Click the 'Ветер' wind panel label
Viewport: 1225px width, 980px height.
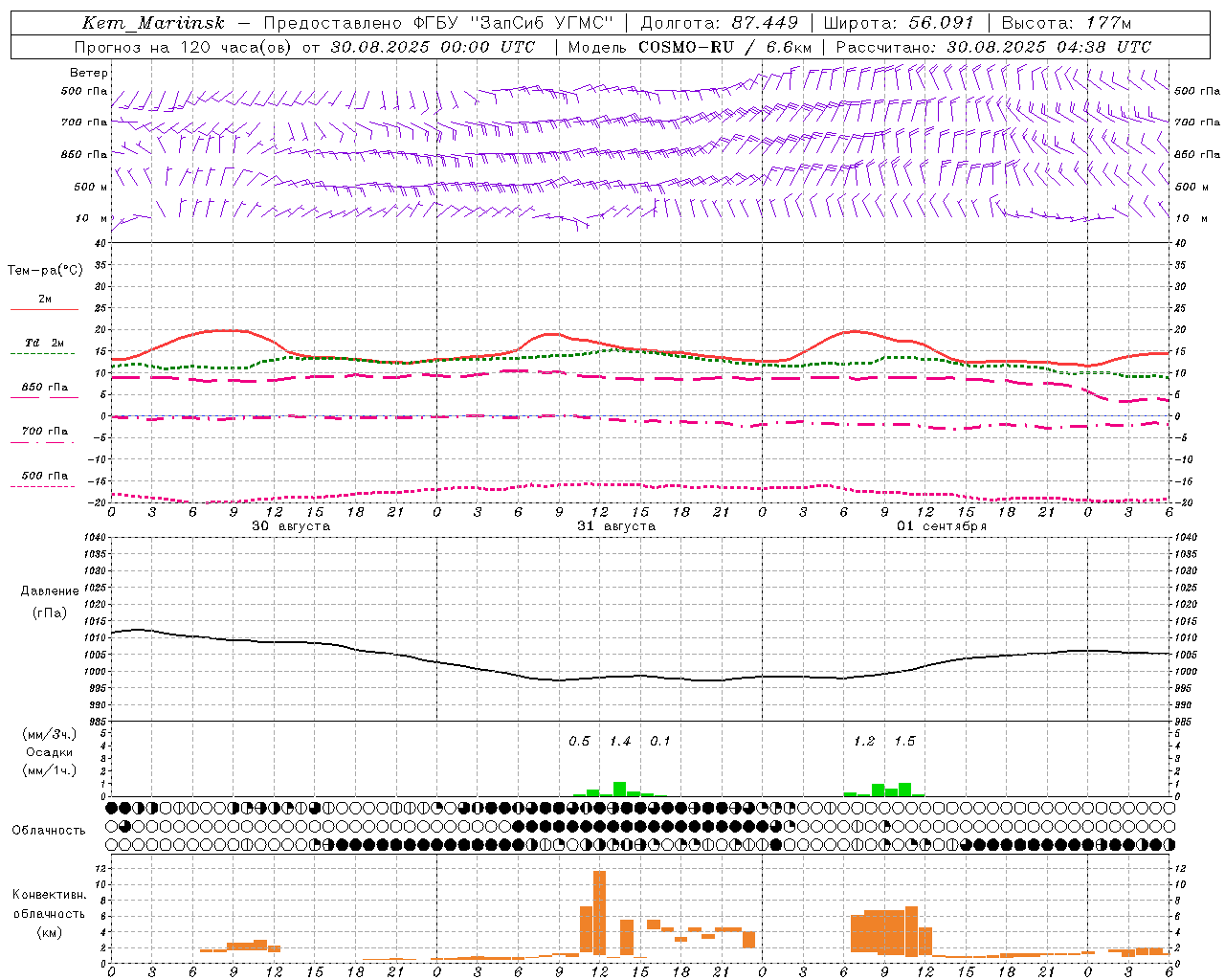pos(89,73)
